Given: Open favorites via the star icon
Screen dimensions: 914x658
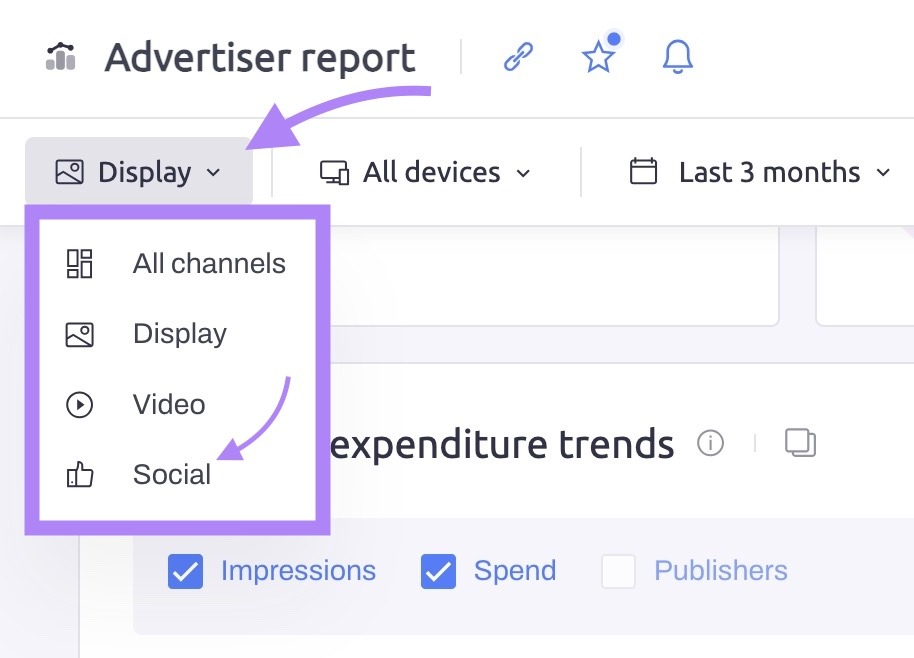Looking at the screenshot, I should [598, 57].
